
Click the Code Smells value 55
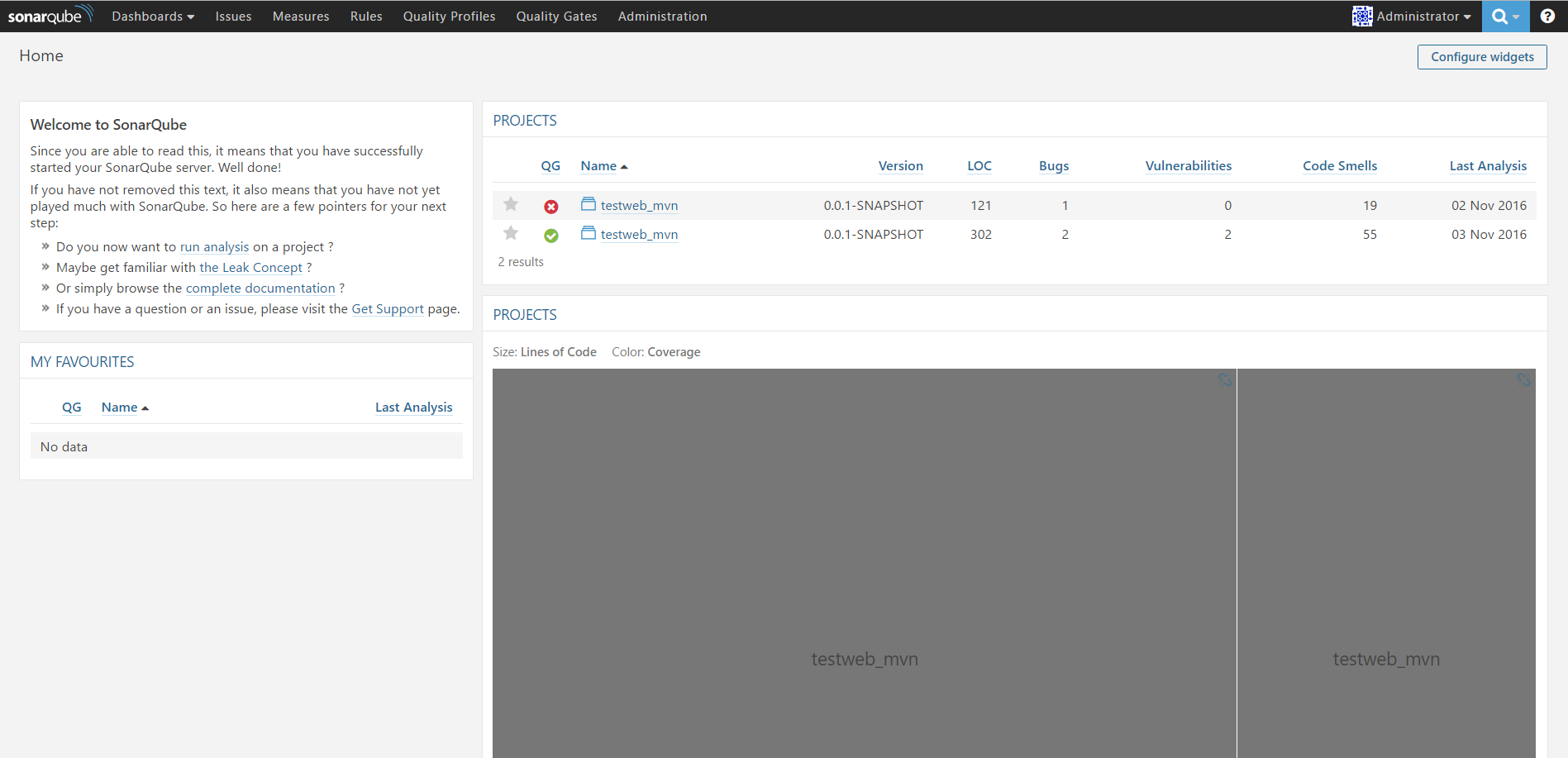click(x=1370, y=235)
